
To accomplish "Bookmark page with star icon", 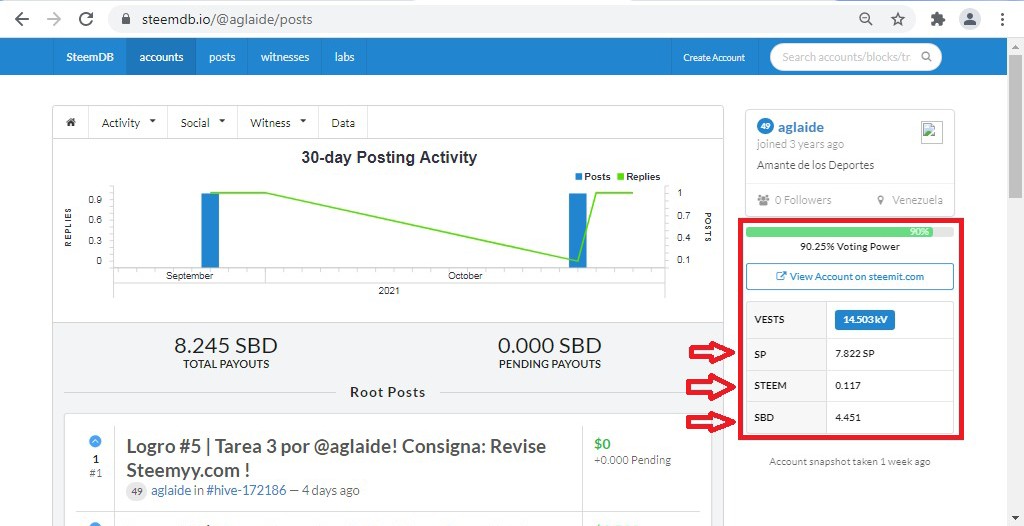I will coord(898,19).
